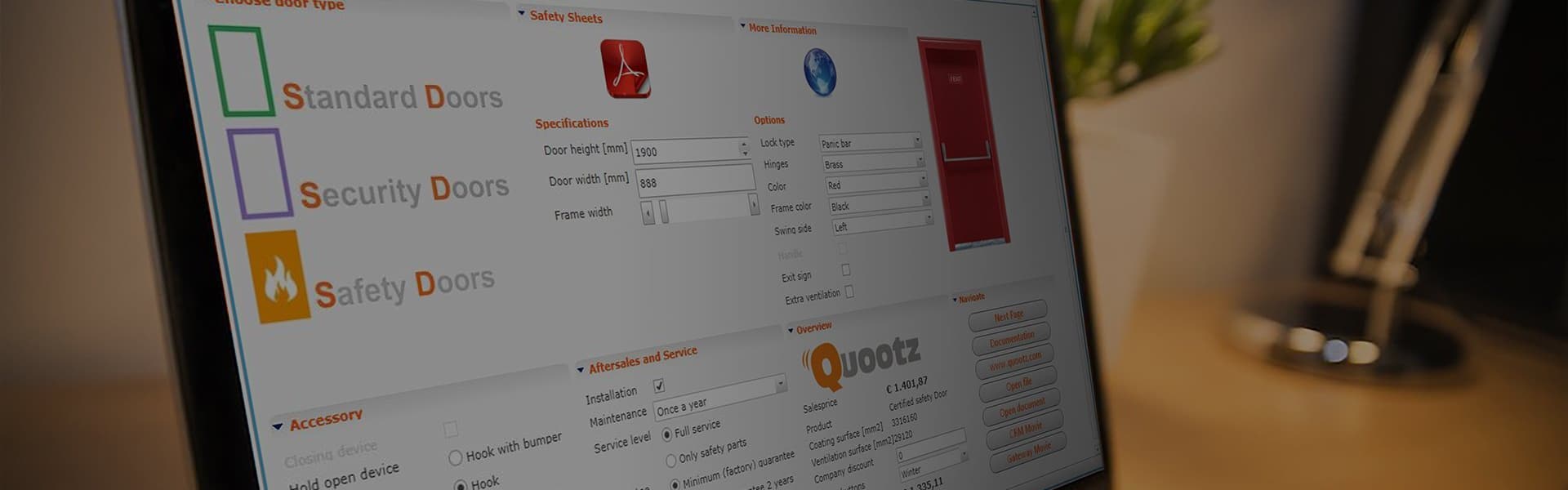Check the Extra ventilation option

[x=849, y=292]
